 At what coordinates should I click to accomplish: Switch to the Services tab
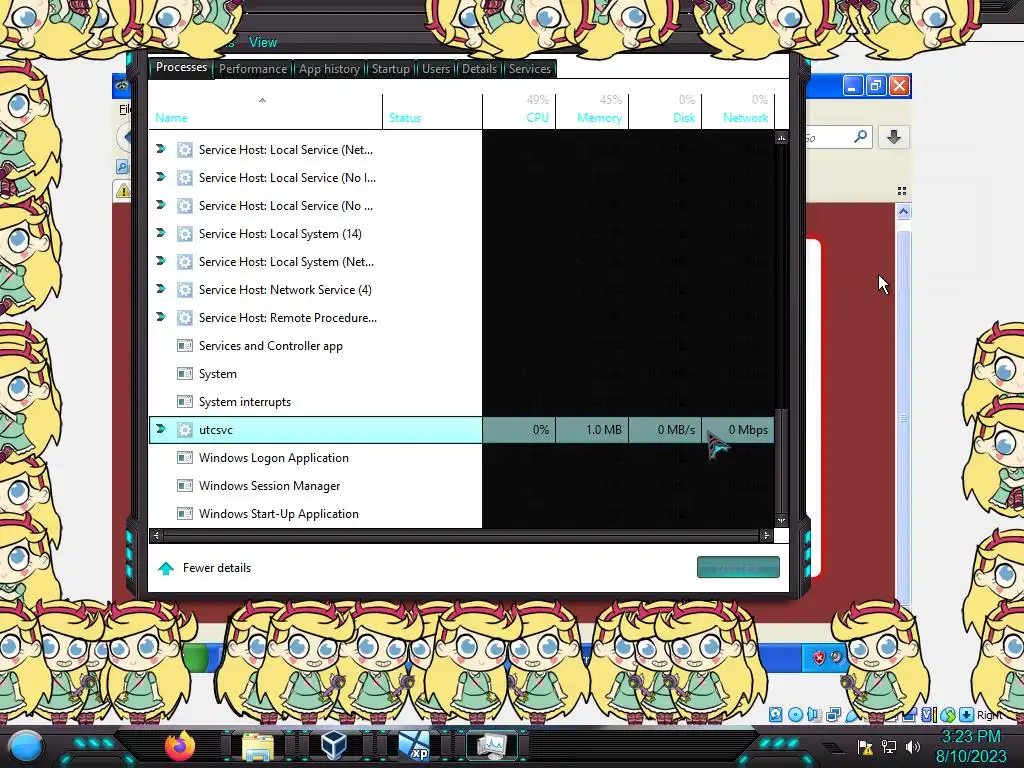pos(530,69)
